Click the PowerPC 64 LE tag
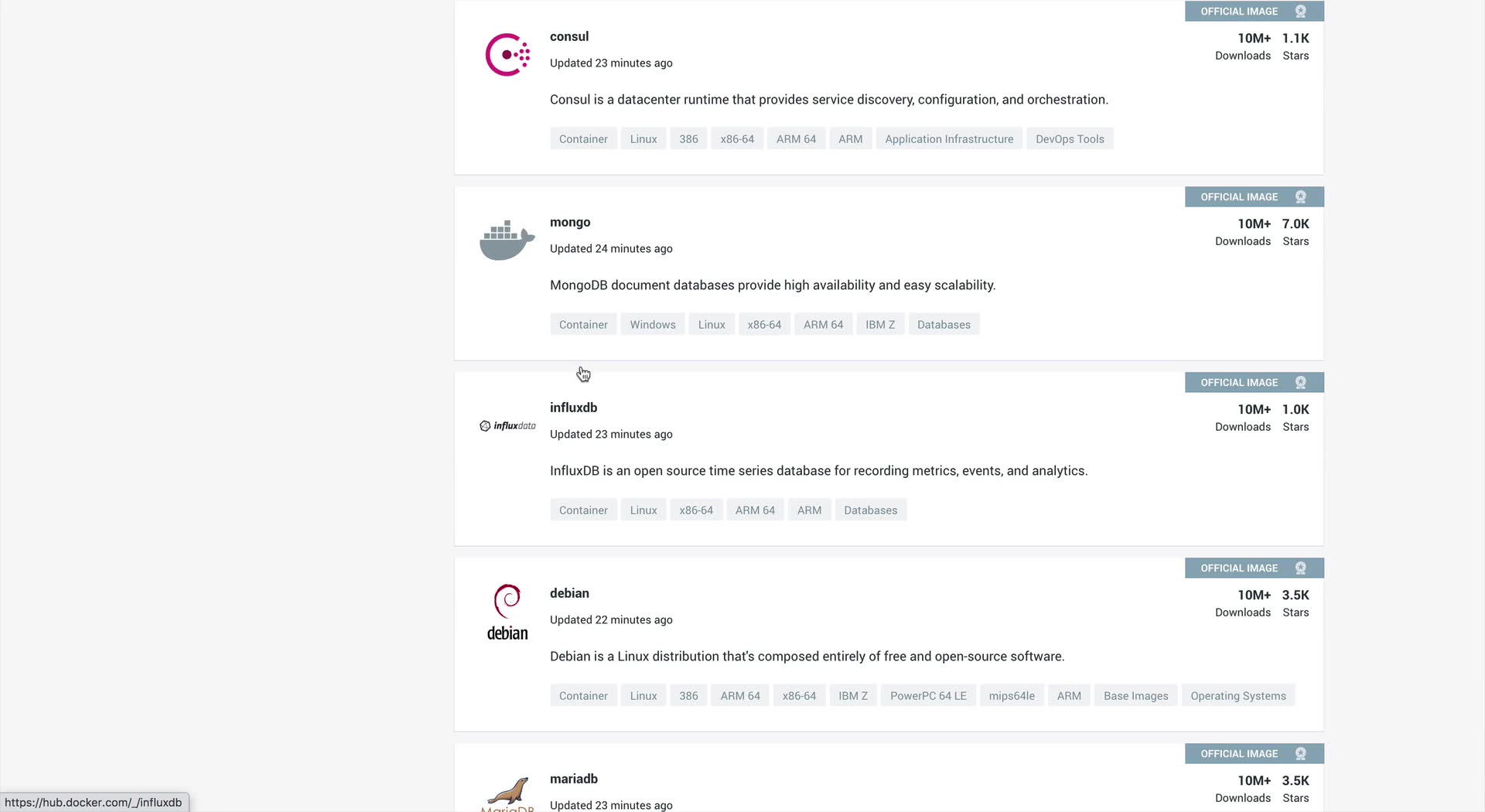Screen dimensions: 1485x812 pos(928,696)
